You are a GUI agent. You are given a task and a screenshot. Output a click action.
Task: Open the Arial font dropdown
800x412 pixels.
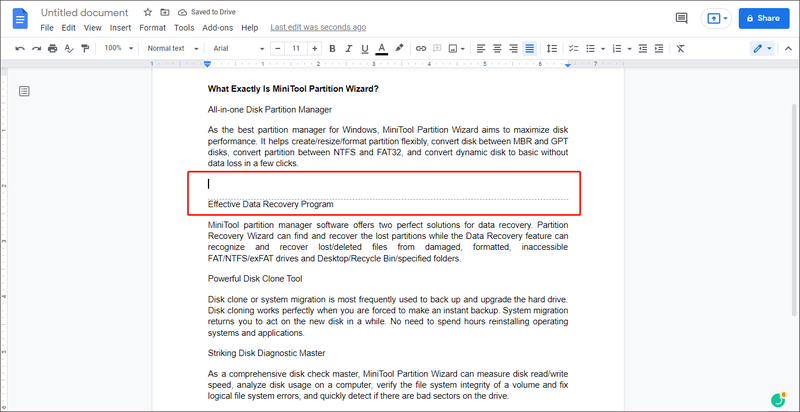(239, 48)
